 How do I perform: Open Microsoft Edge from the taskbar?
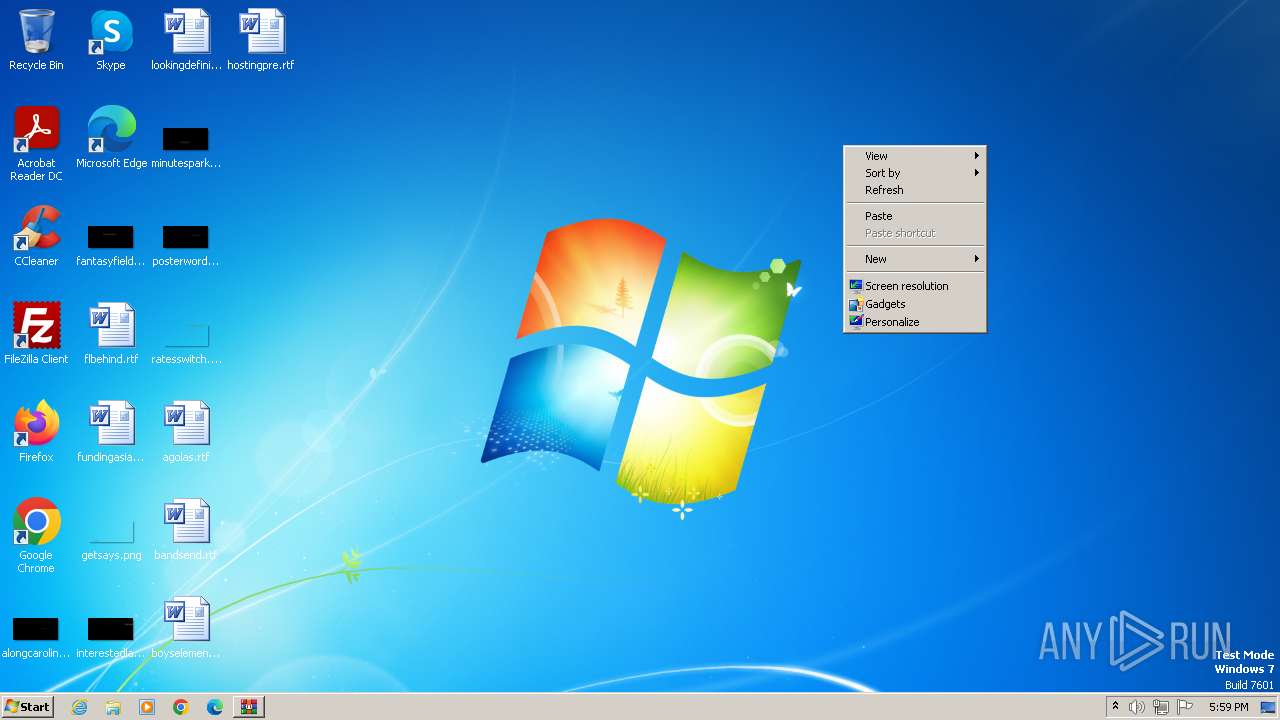tap(215, 707)
